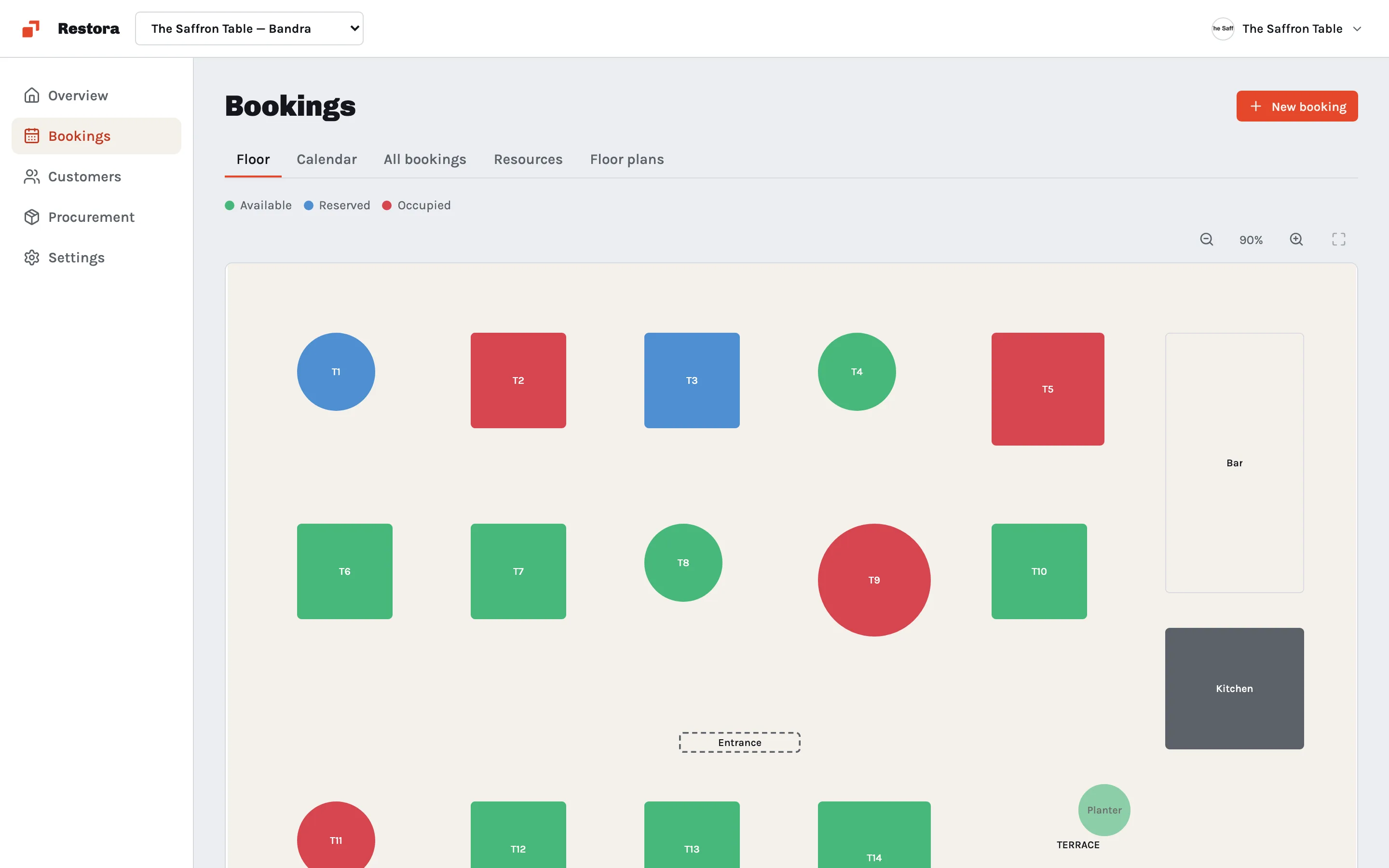The image size is (1389, 868).
Task: Select available round table T8
Action: (x=683, y=563)
